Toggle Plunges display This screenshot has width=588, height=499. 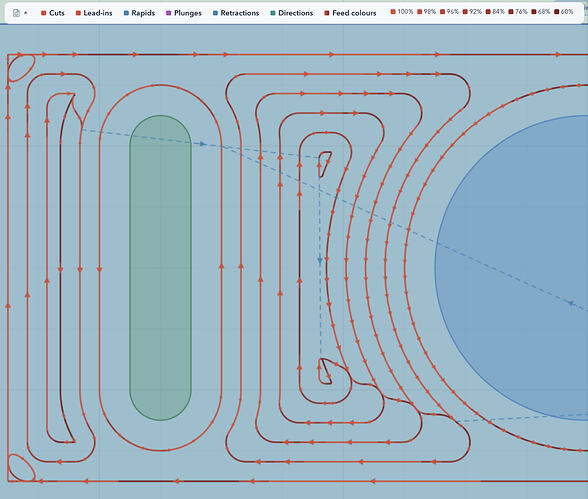pos(184,13)
